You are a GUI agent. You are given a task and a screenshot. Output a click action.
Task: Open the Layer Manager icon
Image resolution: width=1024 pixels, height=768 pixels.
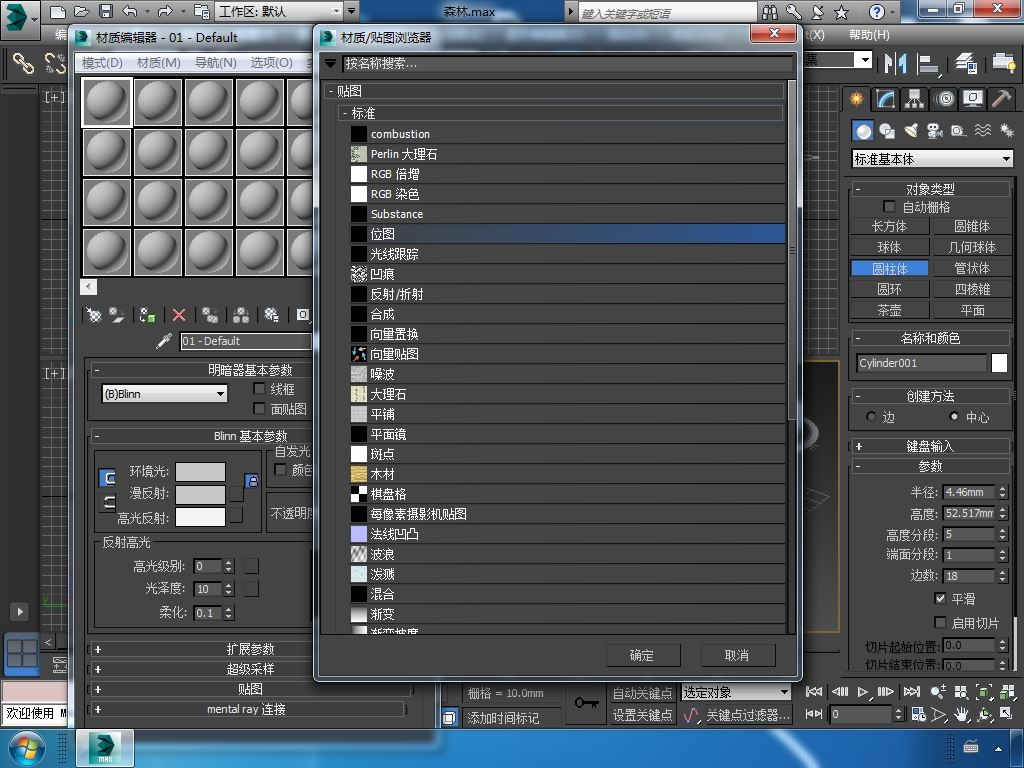[965, 63]
